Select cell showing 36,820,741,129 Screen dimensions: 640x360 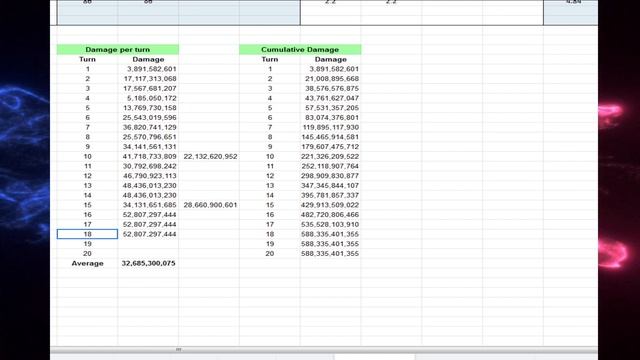(x=148, y=127)
